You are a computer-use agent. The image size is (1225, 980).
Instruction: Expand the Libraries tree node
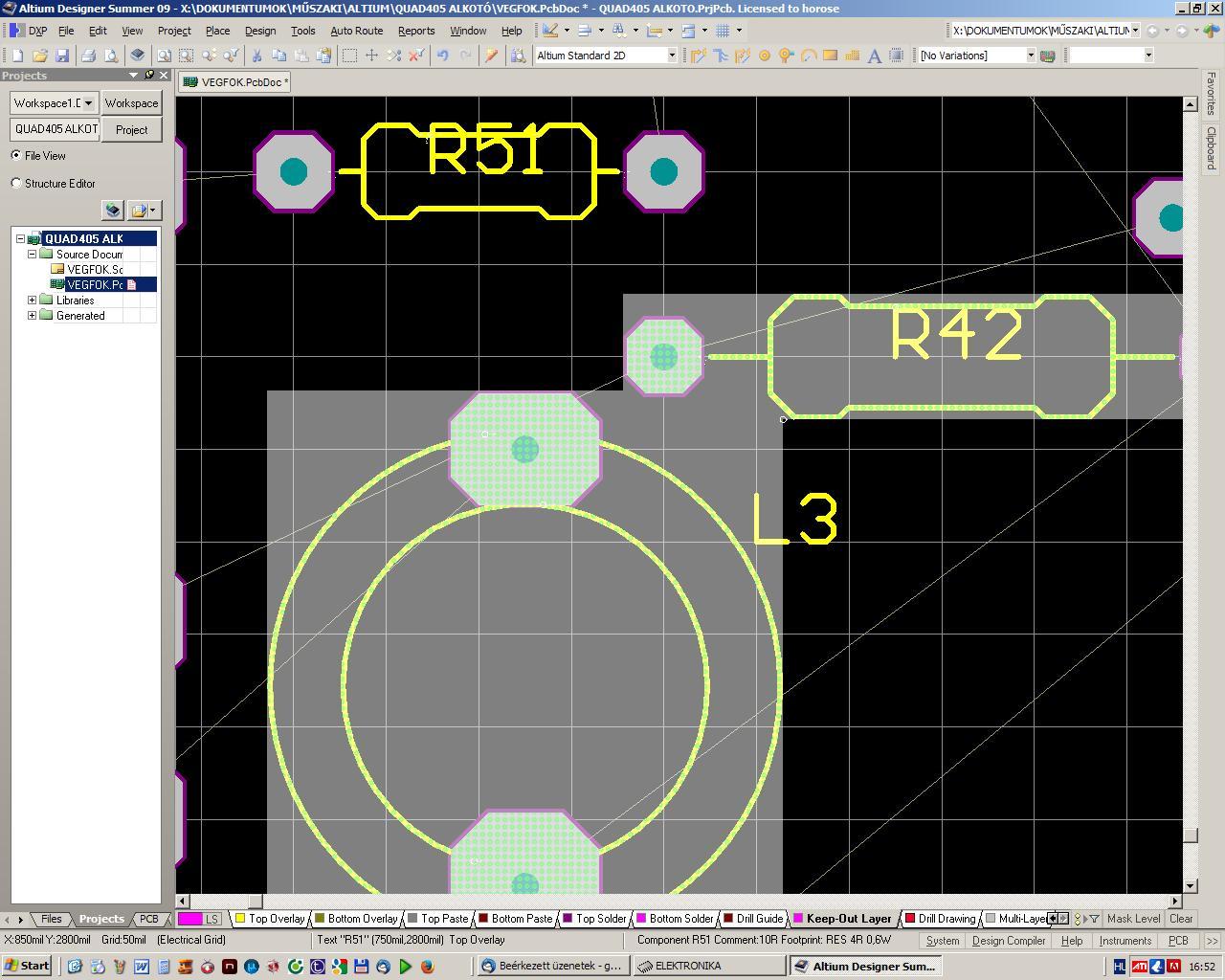pos(32,301)
